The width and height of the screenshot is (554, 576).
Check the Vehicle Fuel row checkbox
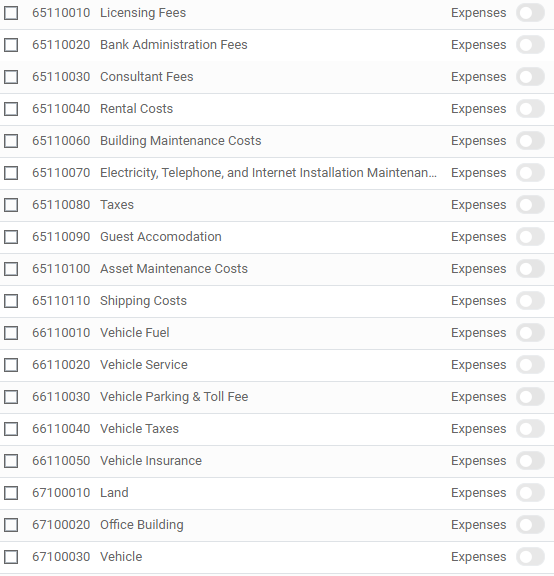[11, 333]
